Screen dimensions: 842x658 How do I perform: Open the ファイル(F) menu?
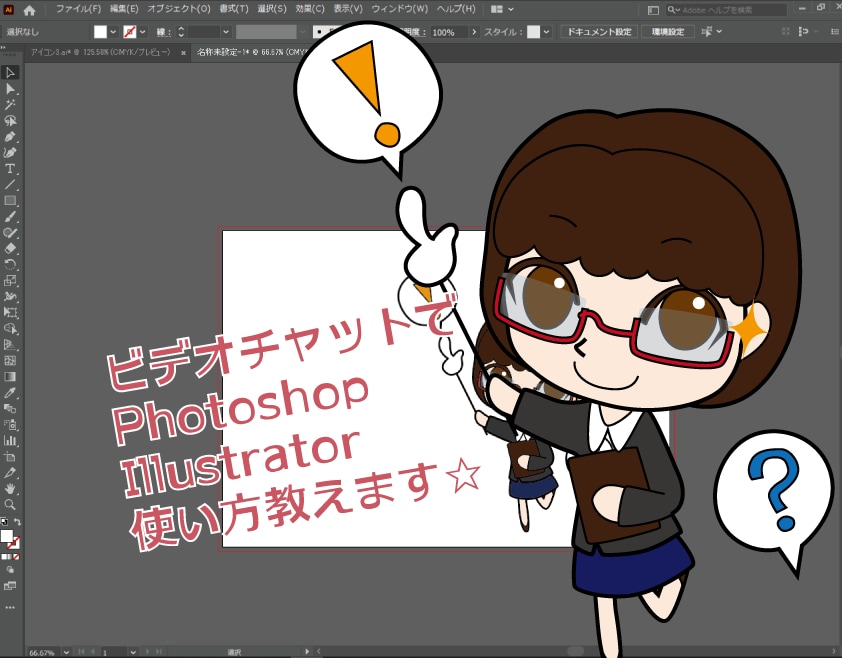(x=78, y=9)
